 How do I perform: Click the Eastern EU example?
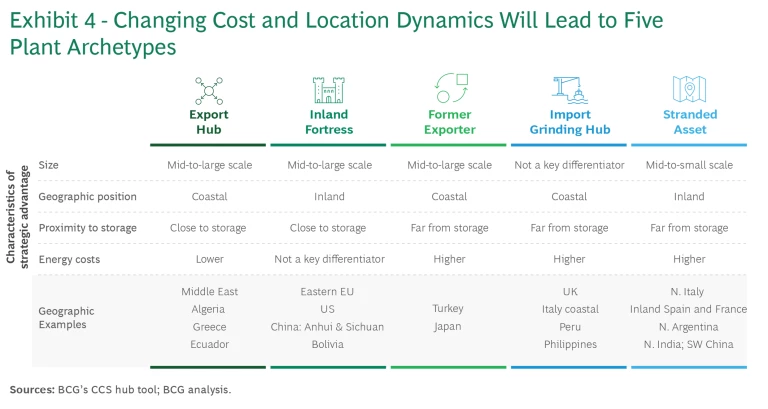(327, 291)
